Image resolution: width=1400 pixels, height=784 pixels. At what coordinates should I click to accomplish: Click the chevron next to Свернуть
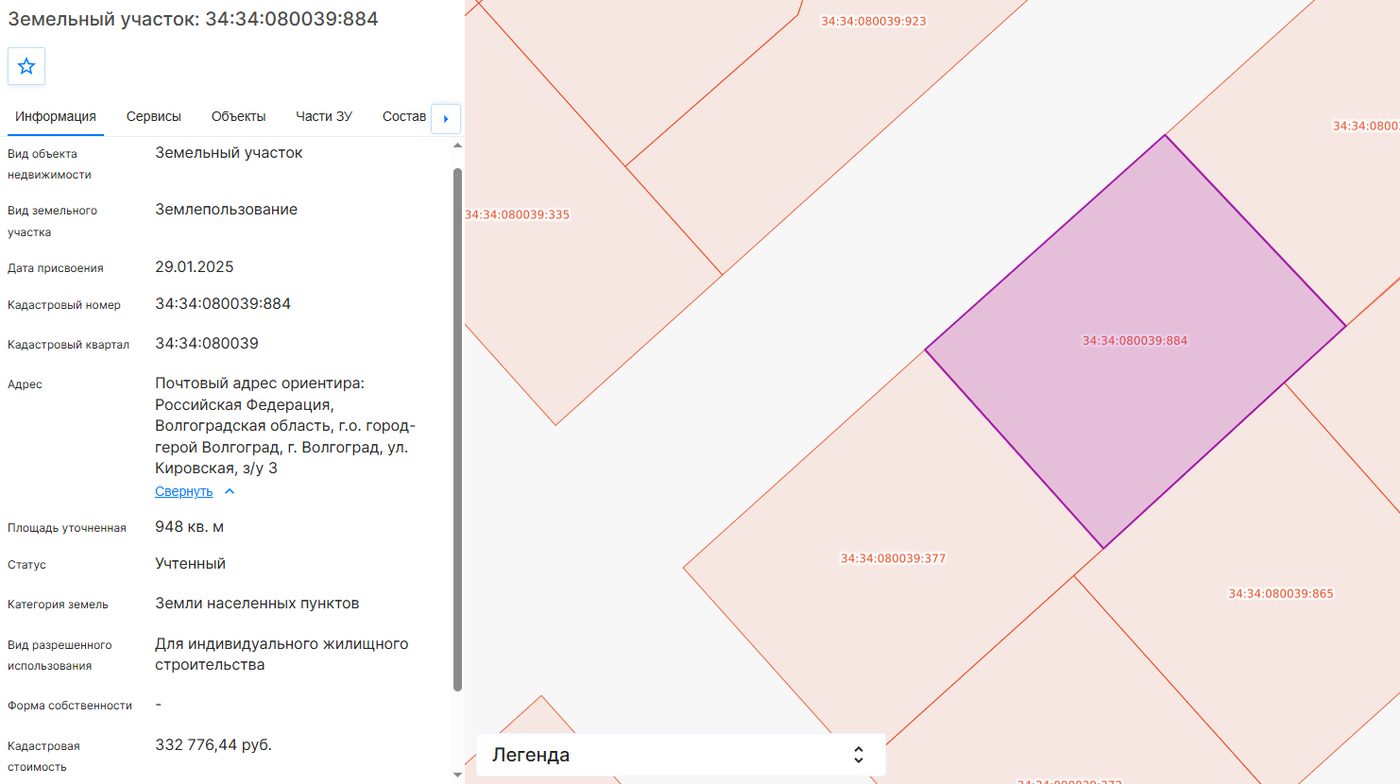(x=229, y=491)
